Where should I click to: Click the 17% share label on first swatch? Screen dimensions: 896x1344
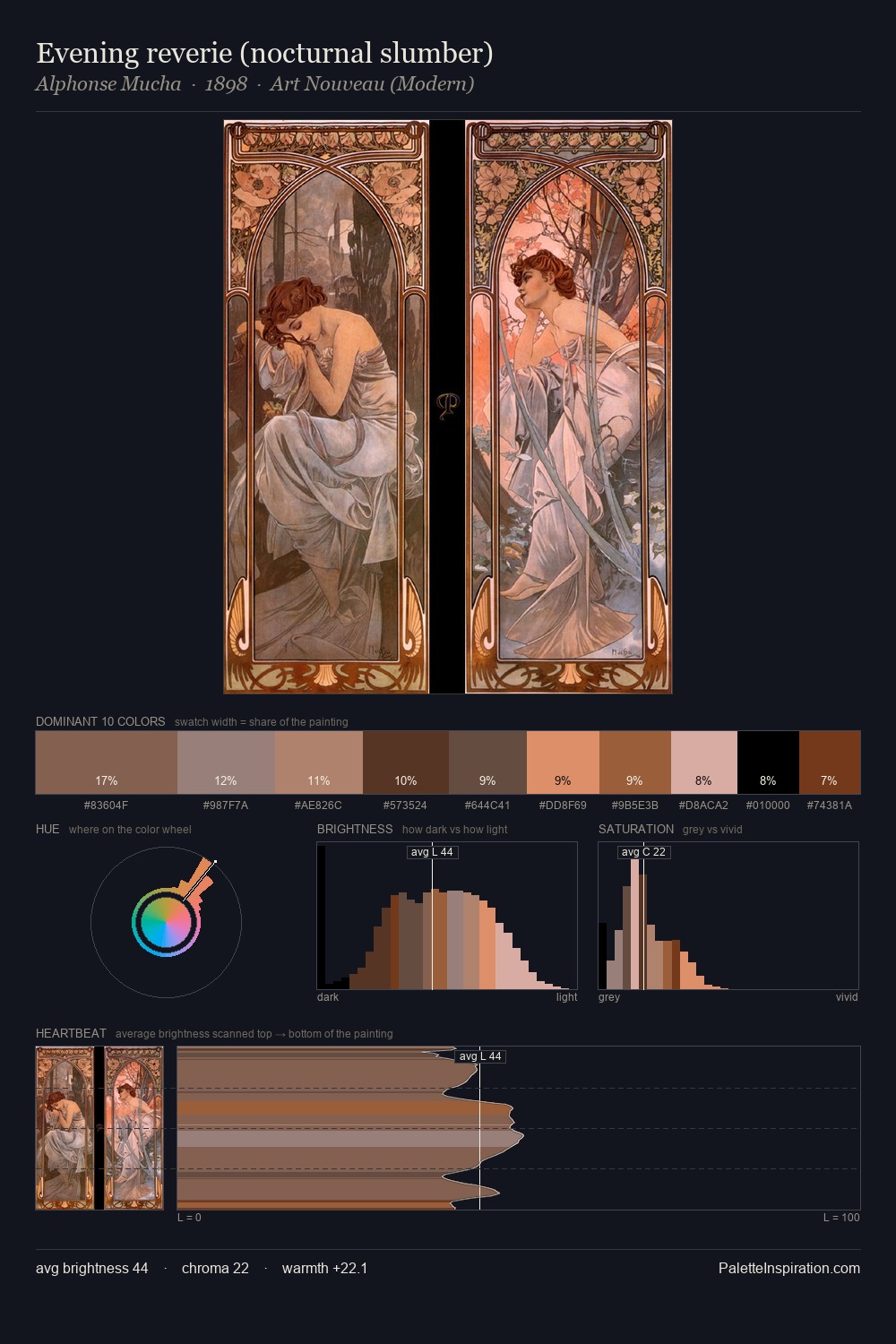coord(106,780)
